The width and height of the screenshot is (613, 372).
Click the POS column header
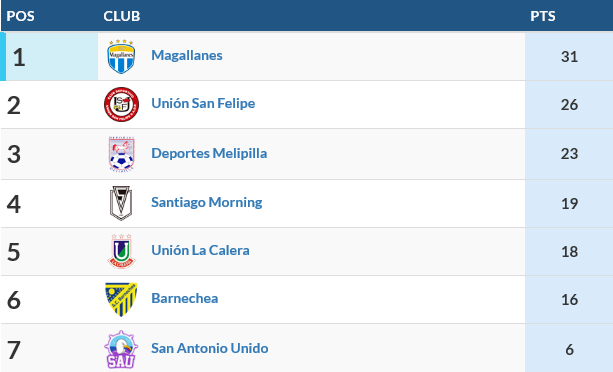pyautogui.click(x=20, y=16)
